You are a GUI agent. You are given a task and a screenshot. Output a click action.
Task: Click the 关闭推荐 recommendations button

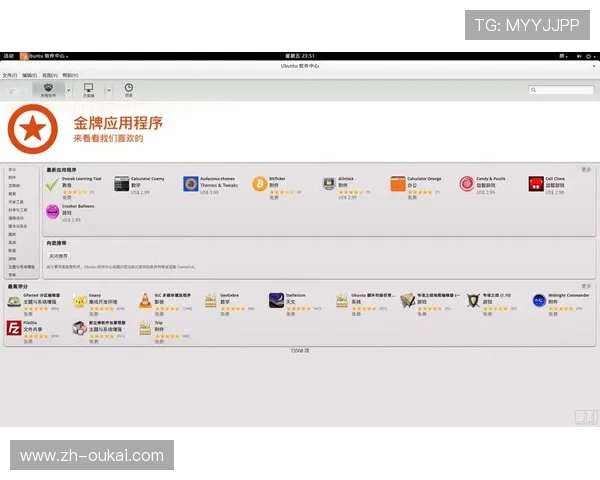[58, 256]
